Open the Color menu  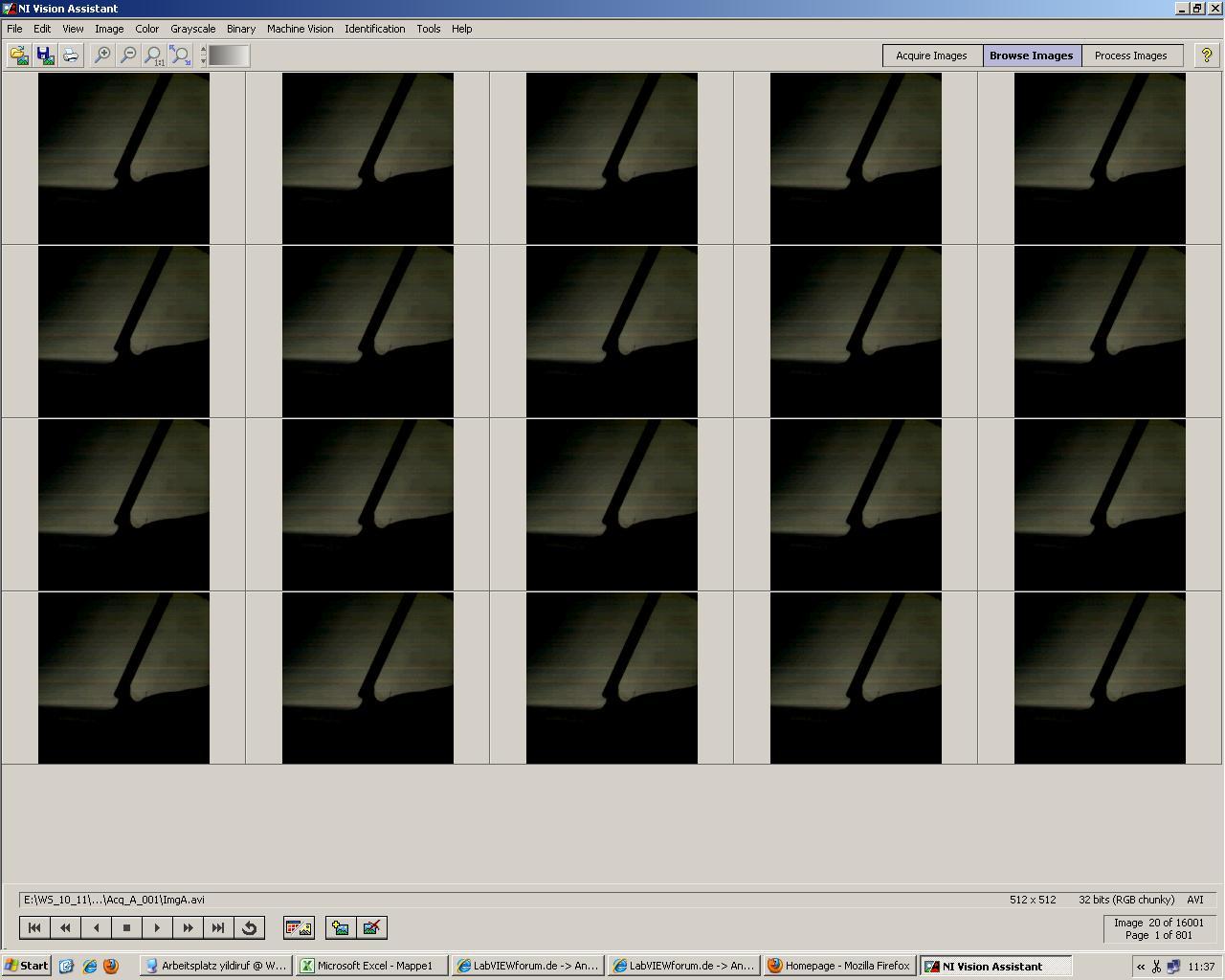coord(147,29)
